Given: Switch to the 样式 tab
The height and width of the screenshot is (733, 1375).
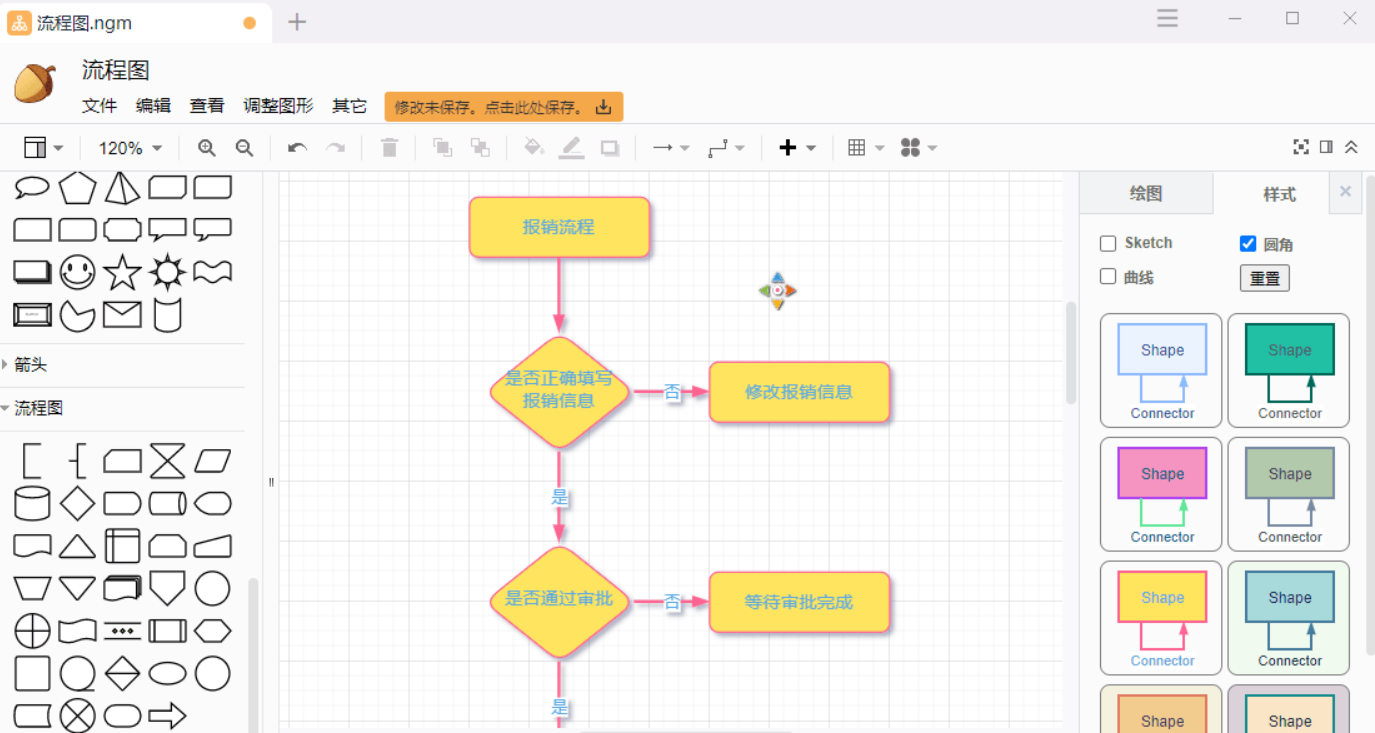Looking at the screenshot, I should pyautogui.click(x=1279, y=194).
